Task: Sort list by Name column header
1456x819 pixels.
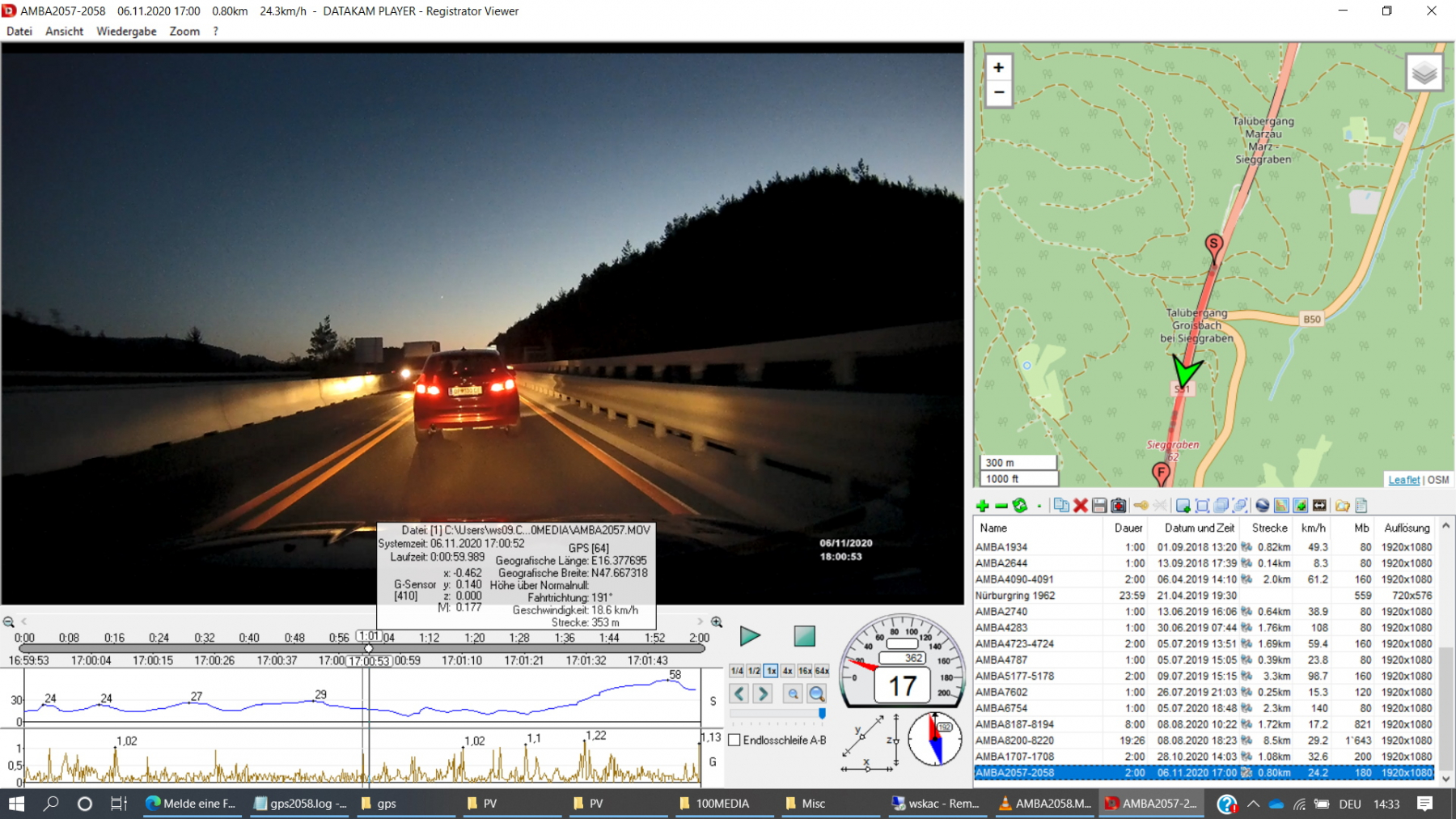Action: [1039, 528]
